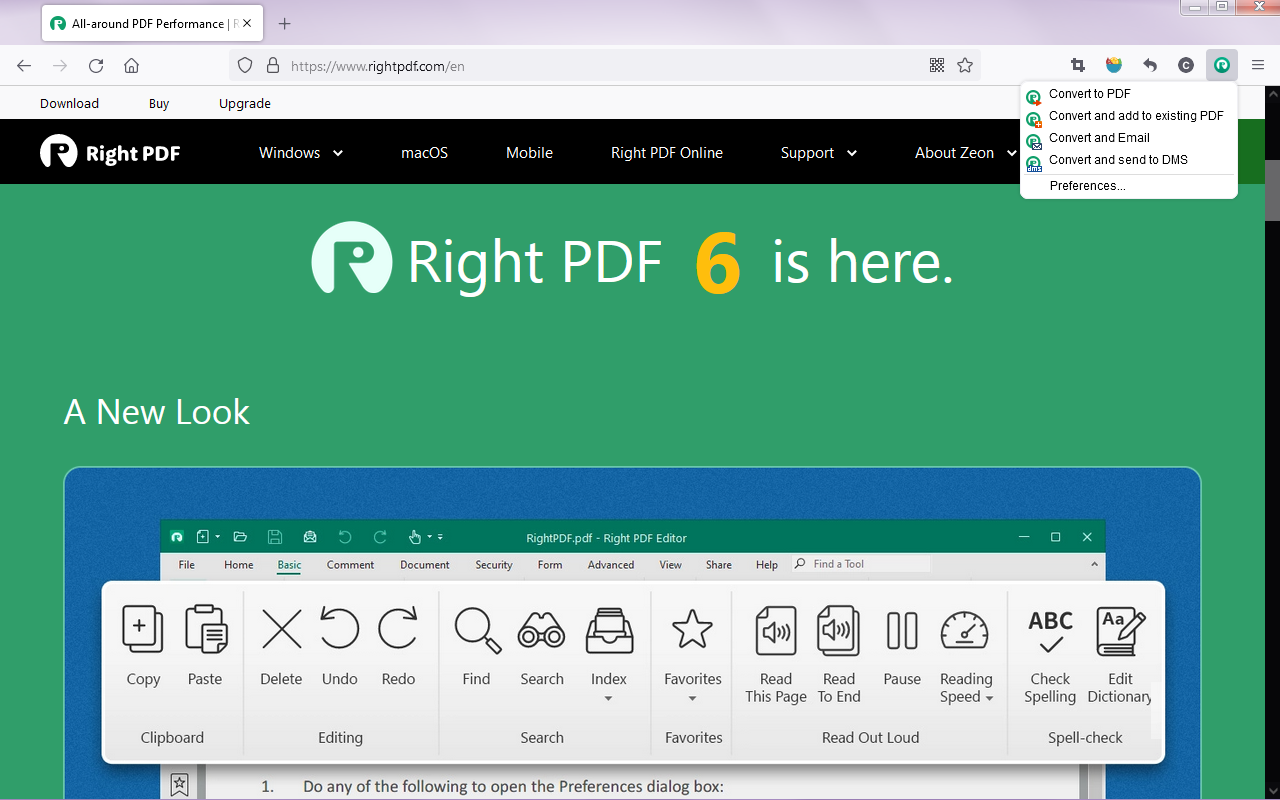Click the Download link
The height and width of the screenshot is (800, 1280).
point(69,103)
